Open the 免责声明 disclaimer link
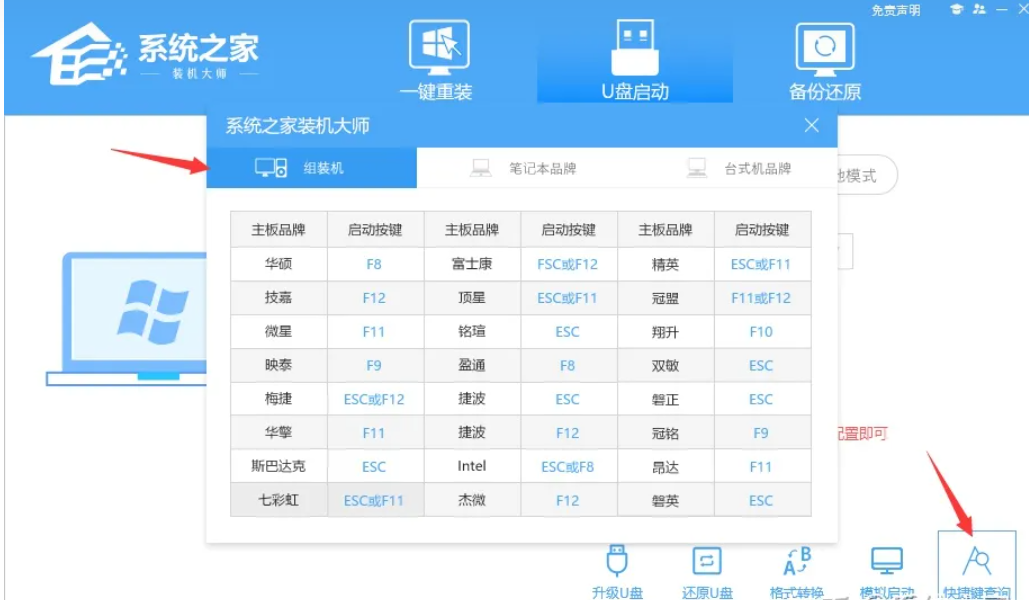Screen dimensions: 1029x600 point(895,11)
